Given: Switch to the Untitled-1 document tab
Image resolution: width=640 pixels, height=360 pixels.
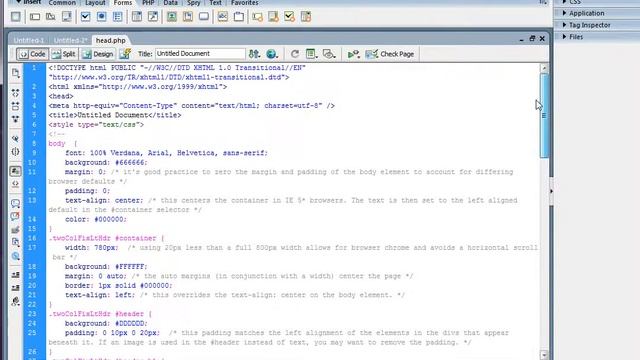Looking at the screenshot, I should tap(29, 40).
